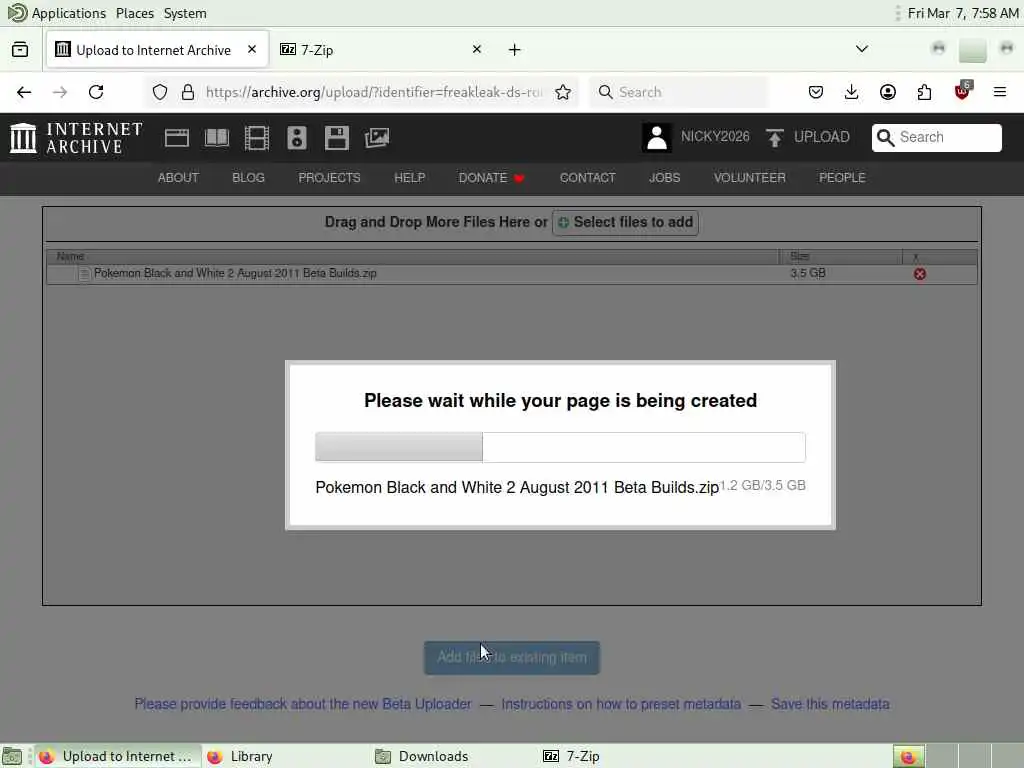This screenshot has width=1024, height=768.
Task: Click the Add files to existing item button
Action: pos(512,658)
